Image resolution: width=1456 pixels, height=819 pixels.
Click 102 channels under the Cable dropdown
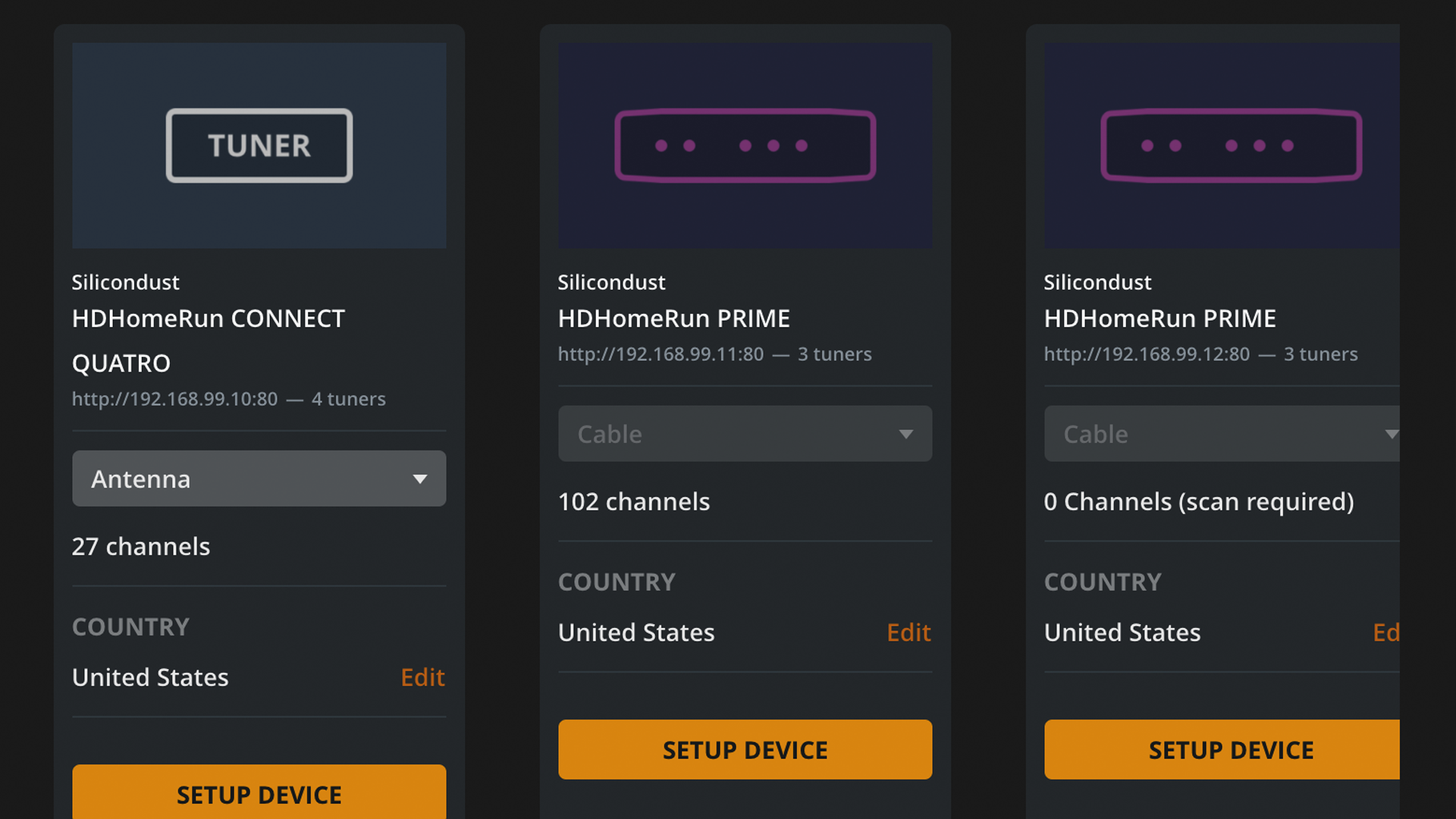[634, 501]
